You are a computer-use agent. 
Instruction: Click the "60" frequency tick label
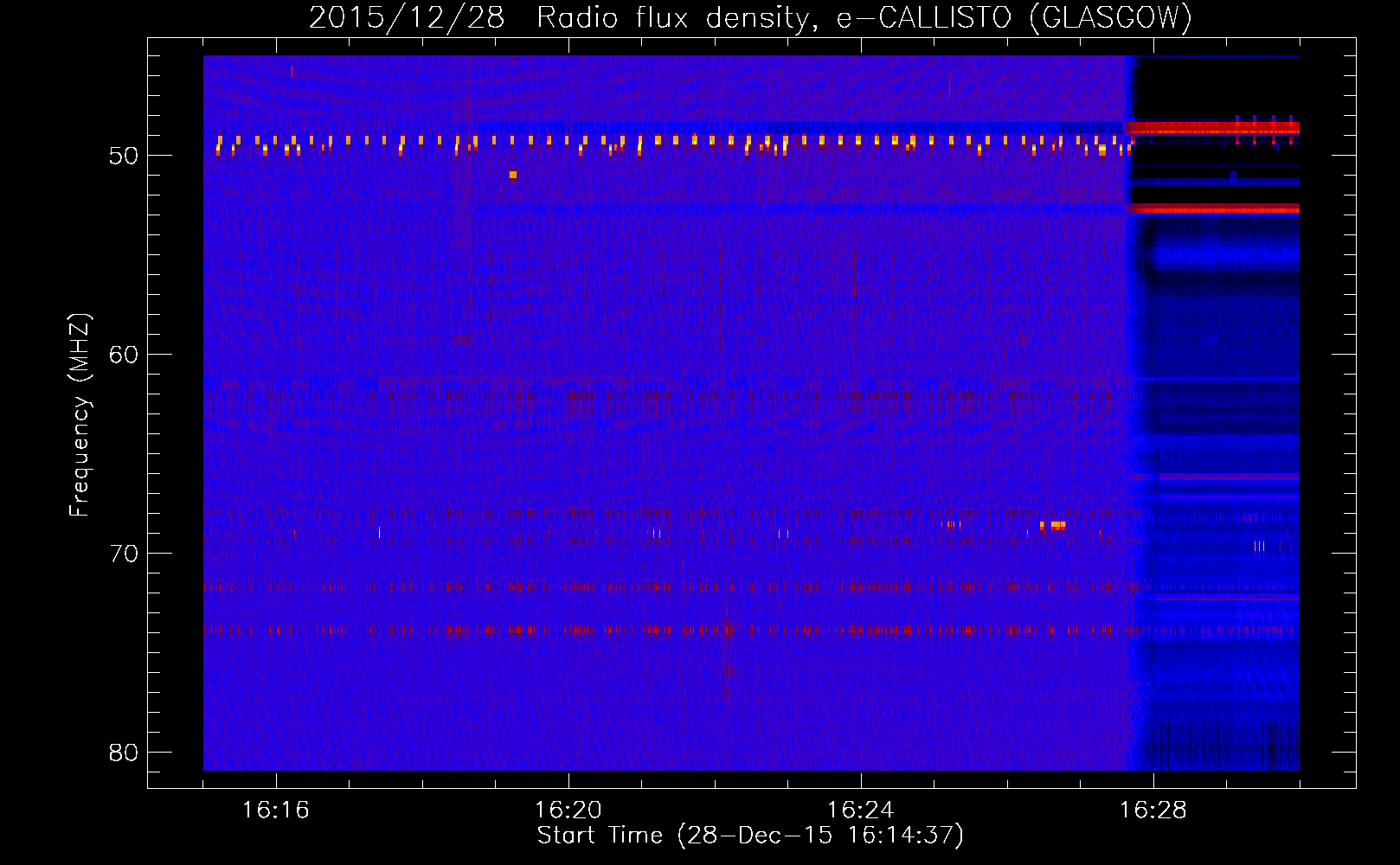tap(123, 355)
